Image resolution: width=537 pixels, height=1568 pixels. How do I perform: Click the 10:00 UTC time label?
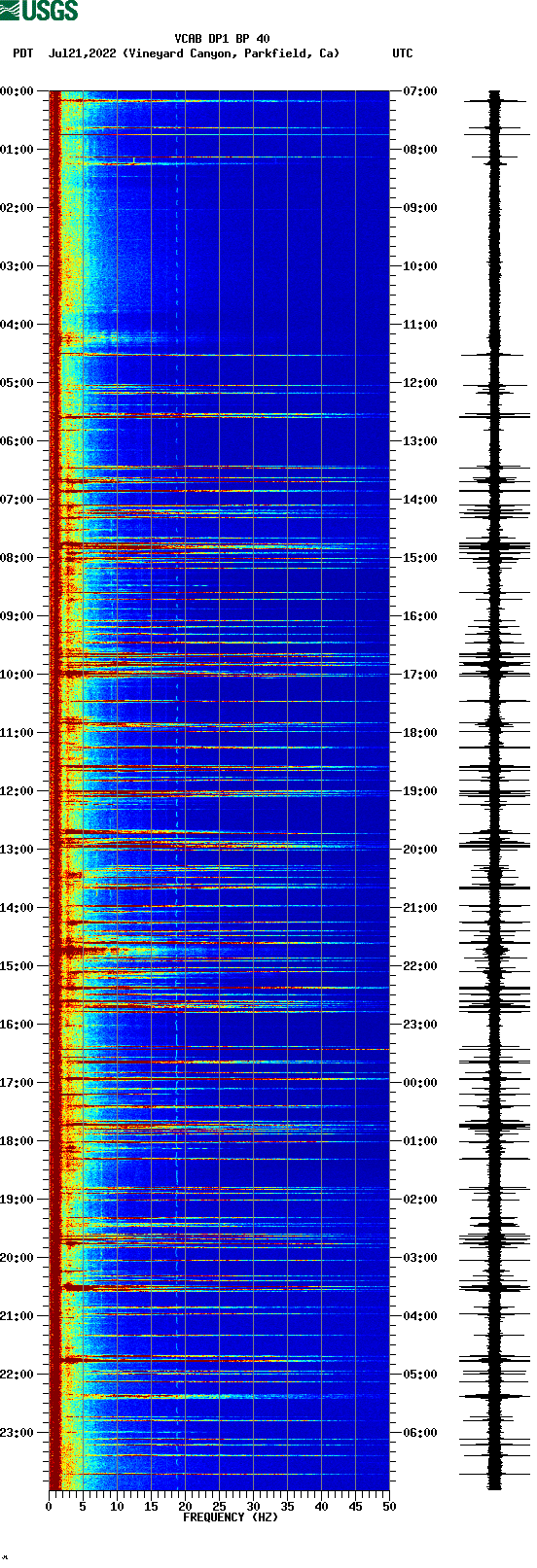(x=420, y=266)
